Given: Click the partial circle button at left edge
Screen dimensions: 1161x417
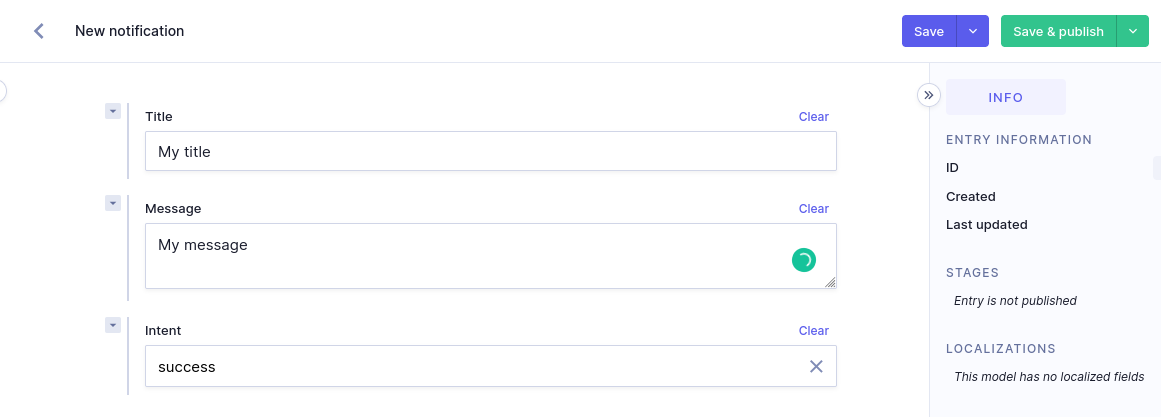Looking at the screenshot, I should pos(2,91).
